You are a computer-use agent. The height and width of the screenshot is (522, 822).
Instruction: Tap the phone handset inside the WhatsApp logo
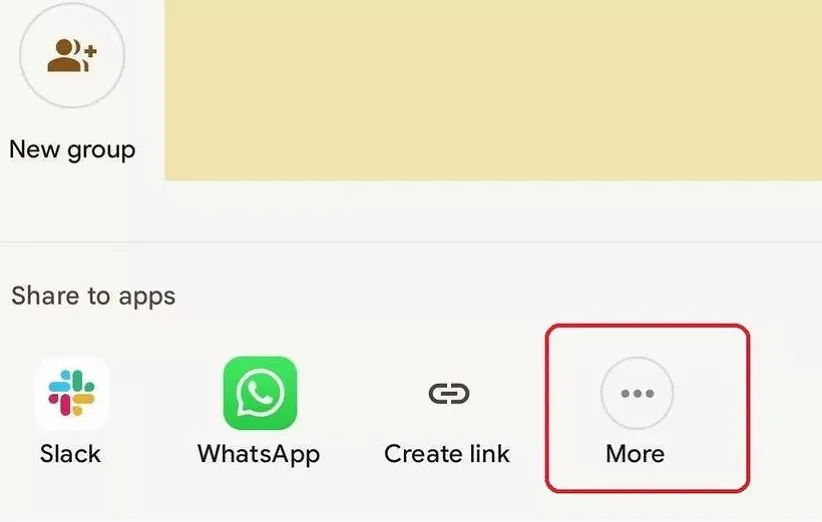click(260, 392)
